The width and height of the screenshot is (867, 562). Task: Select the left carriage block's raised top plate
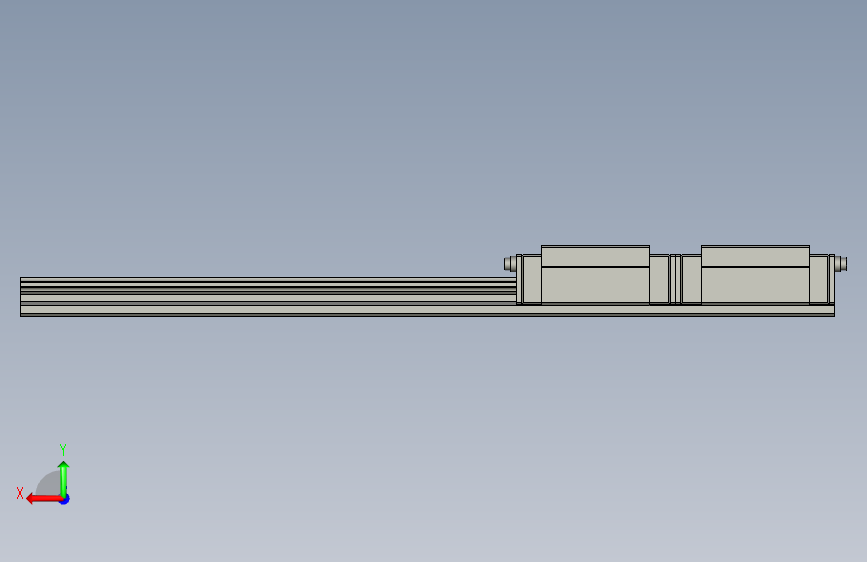tap(595, 256)
